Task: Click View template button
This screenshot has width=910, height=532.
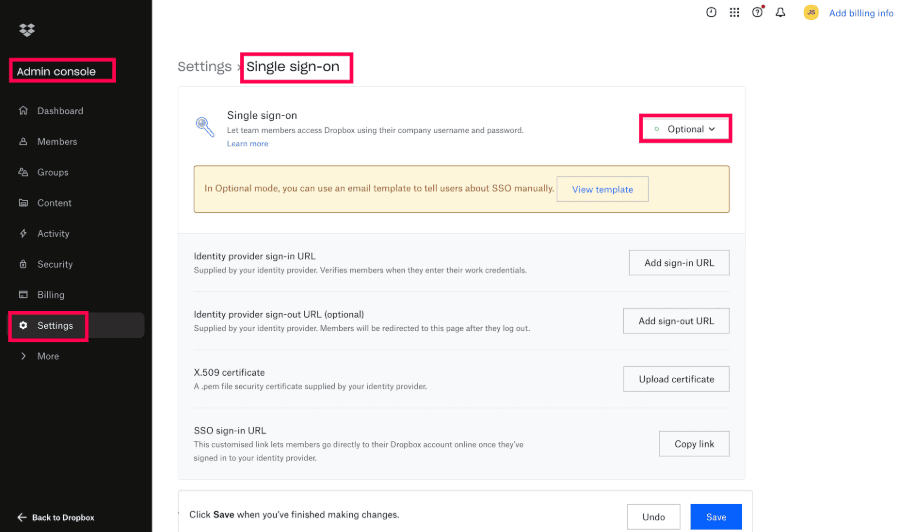Action: (602, 189)
